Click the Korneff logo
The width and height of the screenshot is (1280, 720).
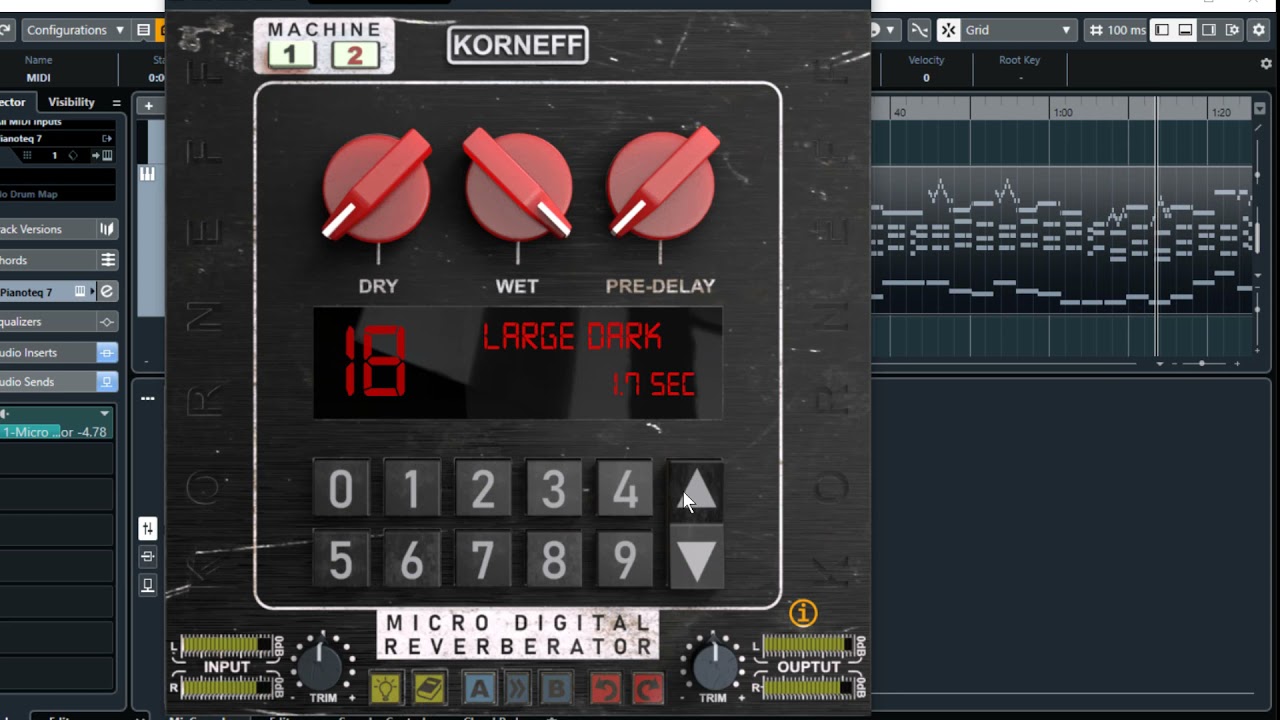(517, 44)
